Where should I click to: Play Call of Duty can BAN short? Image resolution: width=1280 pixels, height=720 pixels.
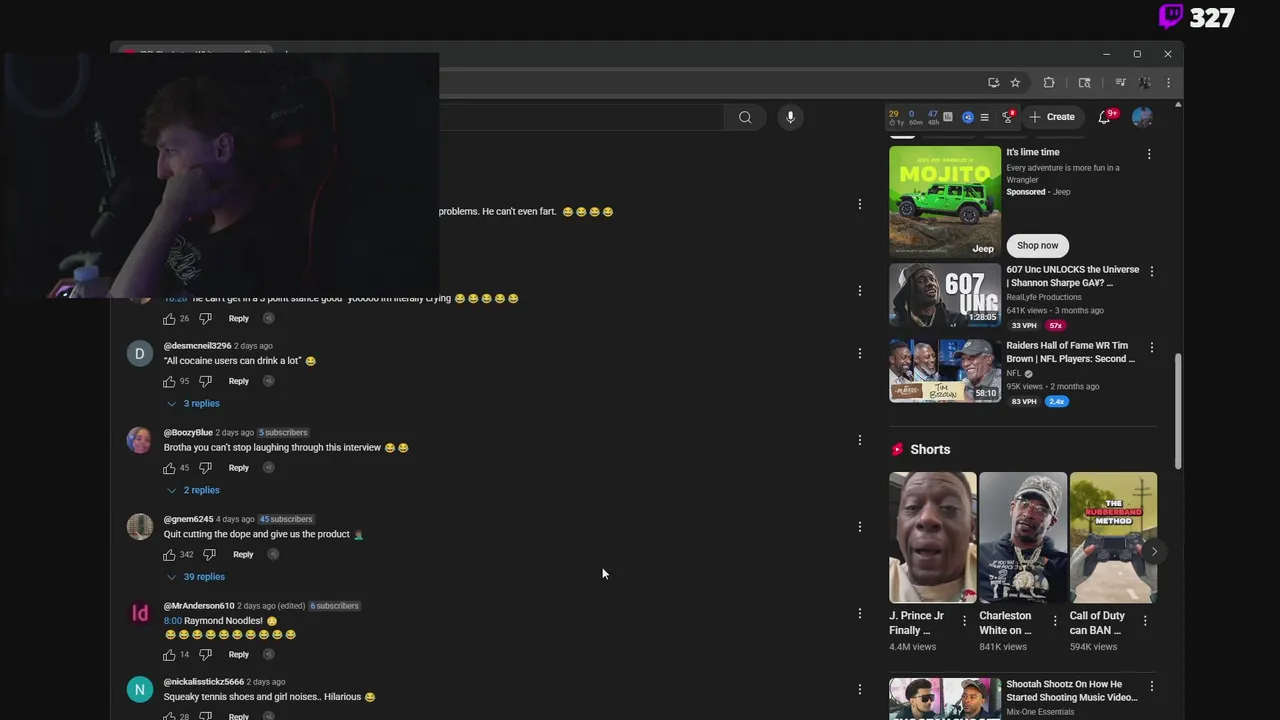[x=1113, y=538]
